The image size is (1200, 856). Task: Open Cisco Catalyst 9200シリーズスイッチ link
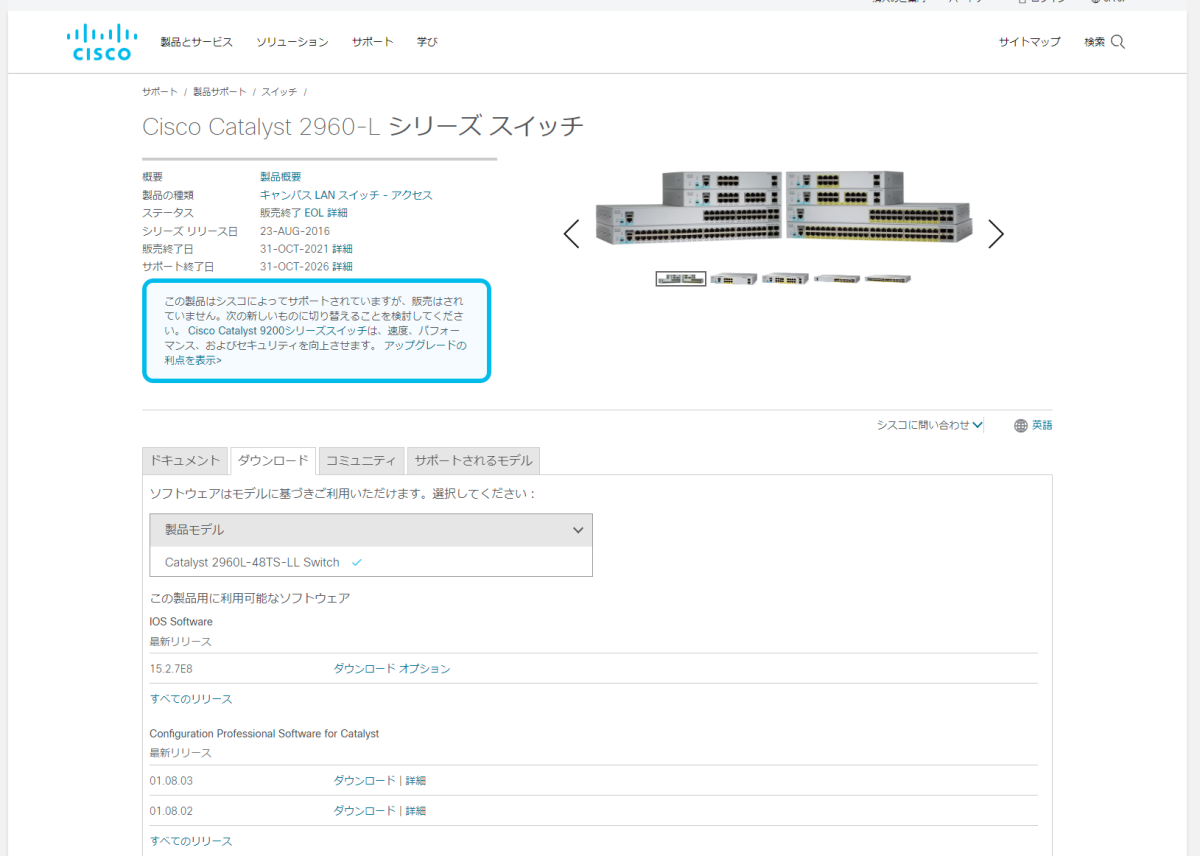pos(277,330)
